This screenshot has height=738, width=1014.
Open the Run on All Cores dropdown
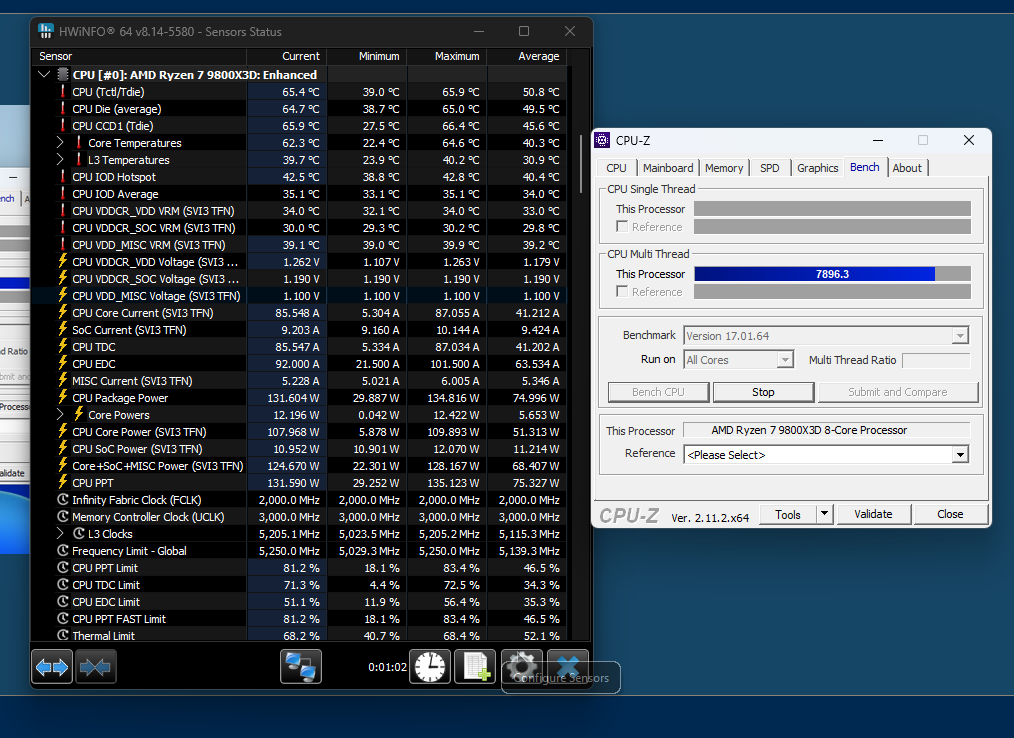click(x=785, y=360)
